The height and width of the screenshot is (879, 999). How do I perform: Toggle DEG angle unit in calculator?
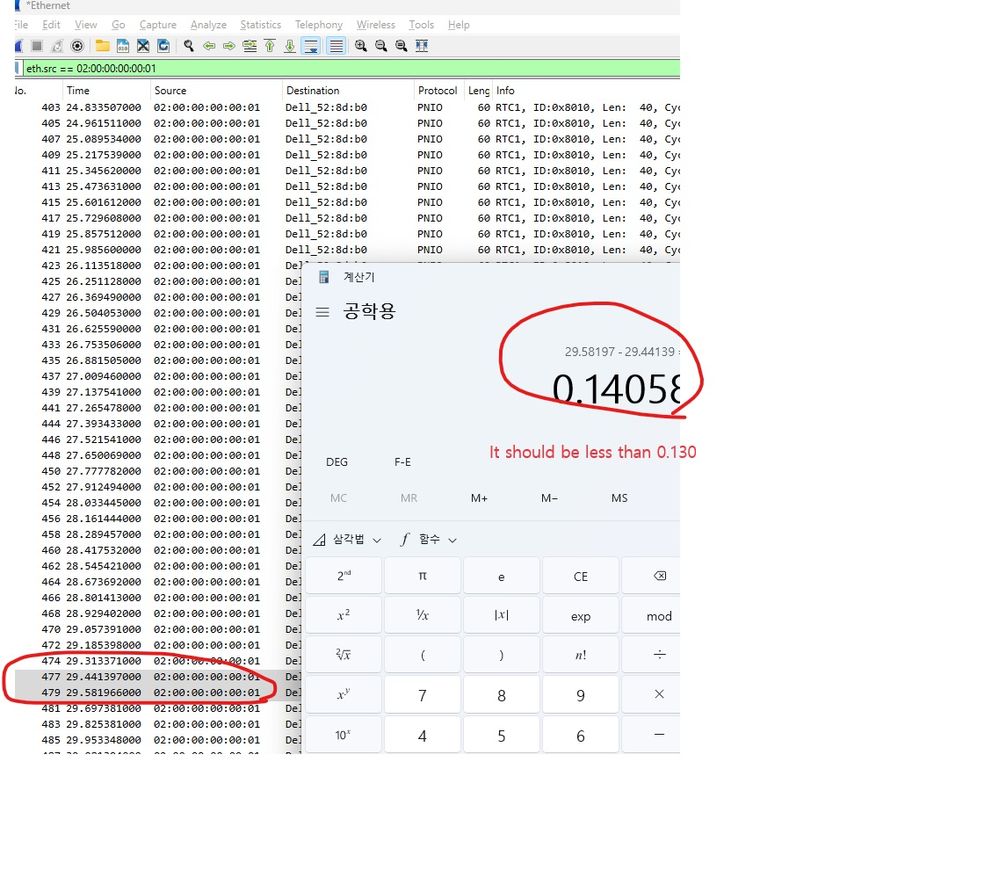pos(337,462)
